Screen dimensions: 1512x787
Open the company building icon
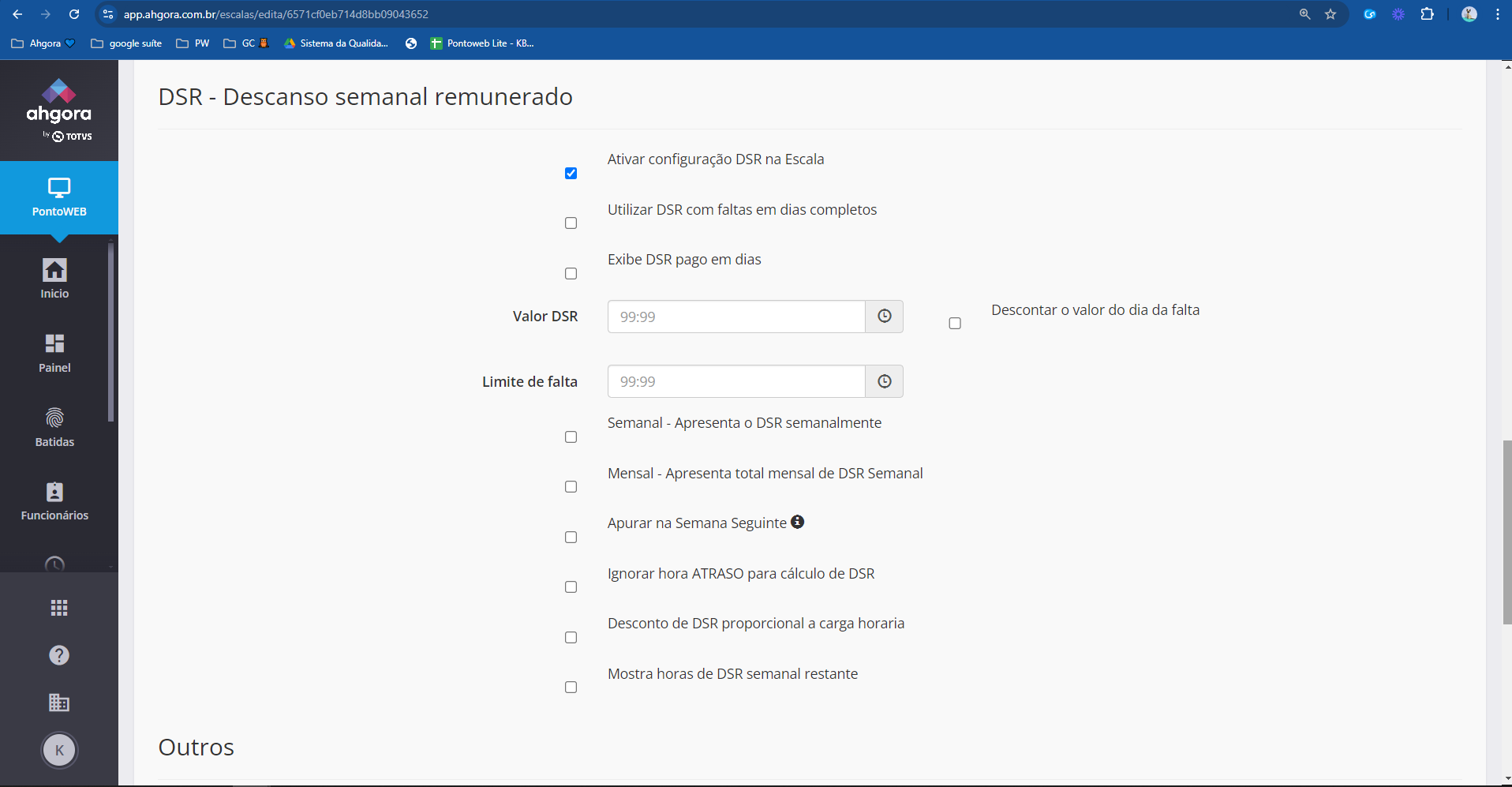pyautogui.click(x=59, y=703)
